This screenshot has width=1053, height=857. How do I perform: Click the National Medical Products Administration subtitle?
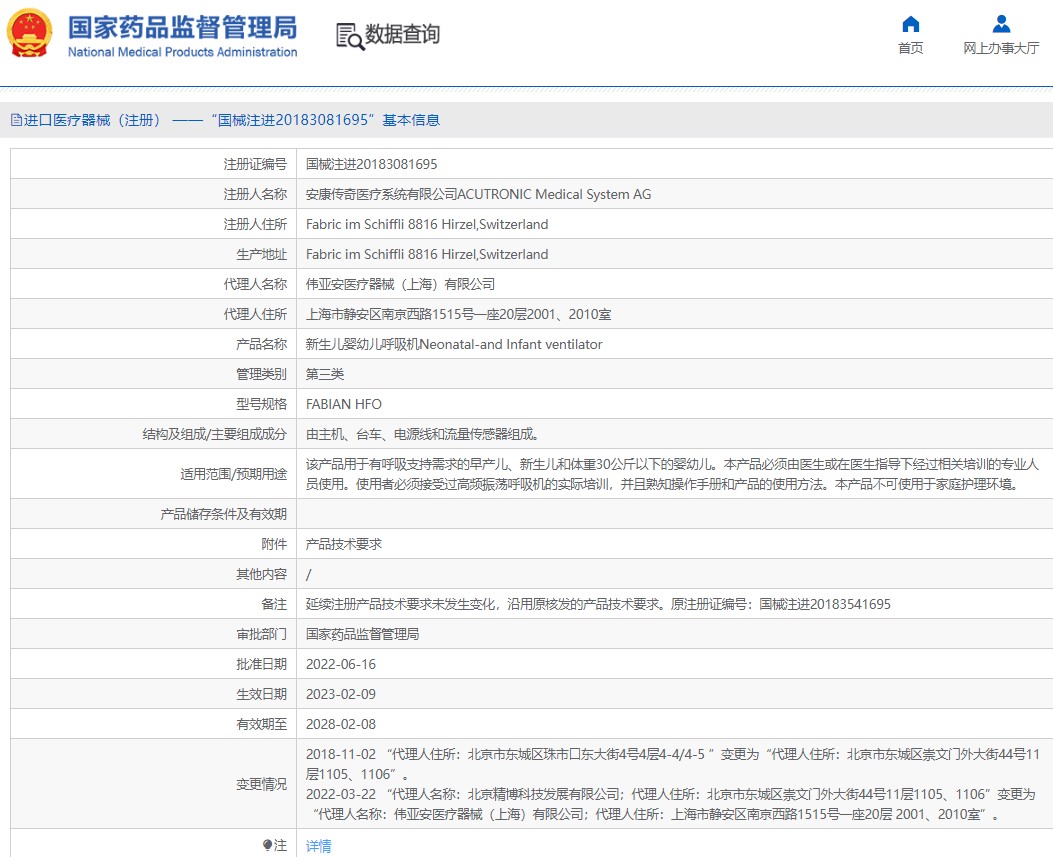182,52
